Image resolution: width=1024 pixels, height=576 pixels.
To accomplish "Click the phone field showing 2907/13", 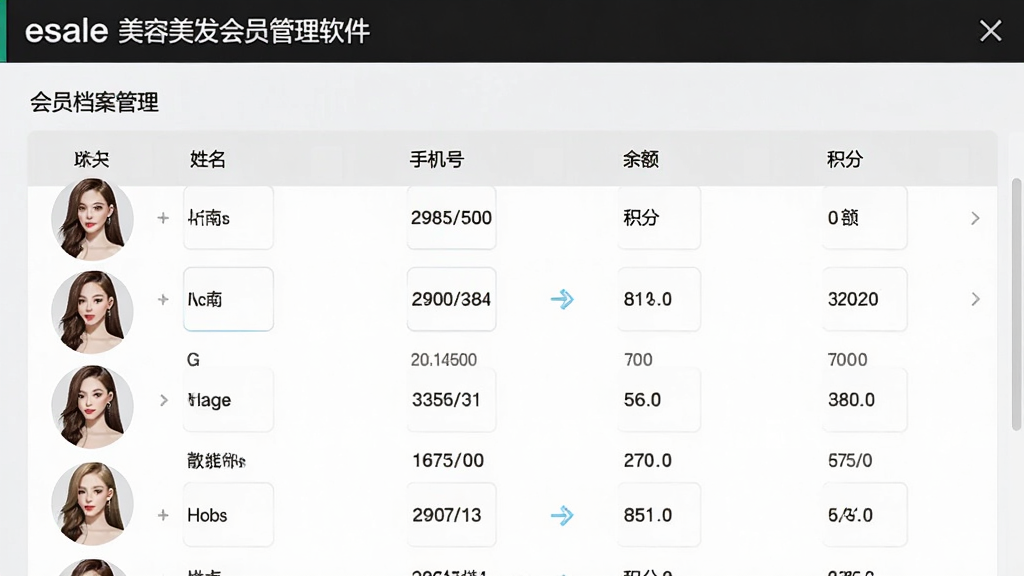I will (x=451, y=515).
